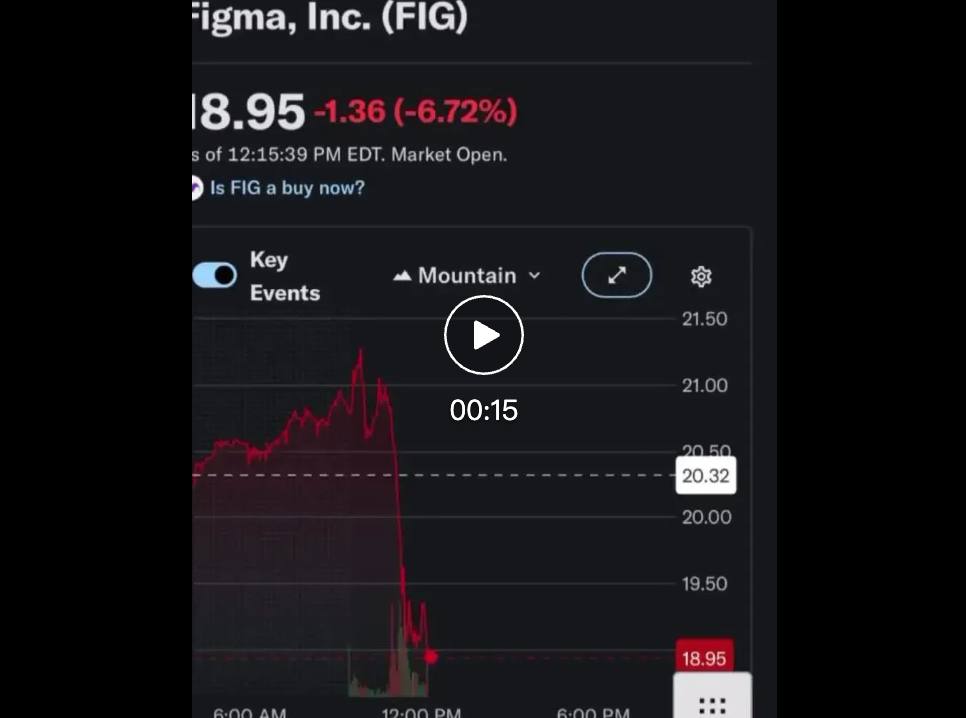Click the endpoint dot on the price line
Screen dimensions: 966x718
click(431, 657)
